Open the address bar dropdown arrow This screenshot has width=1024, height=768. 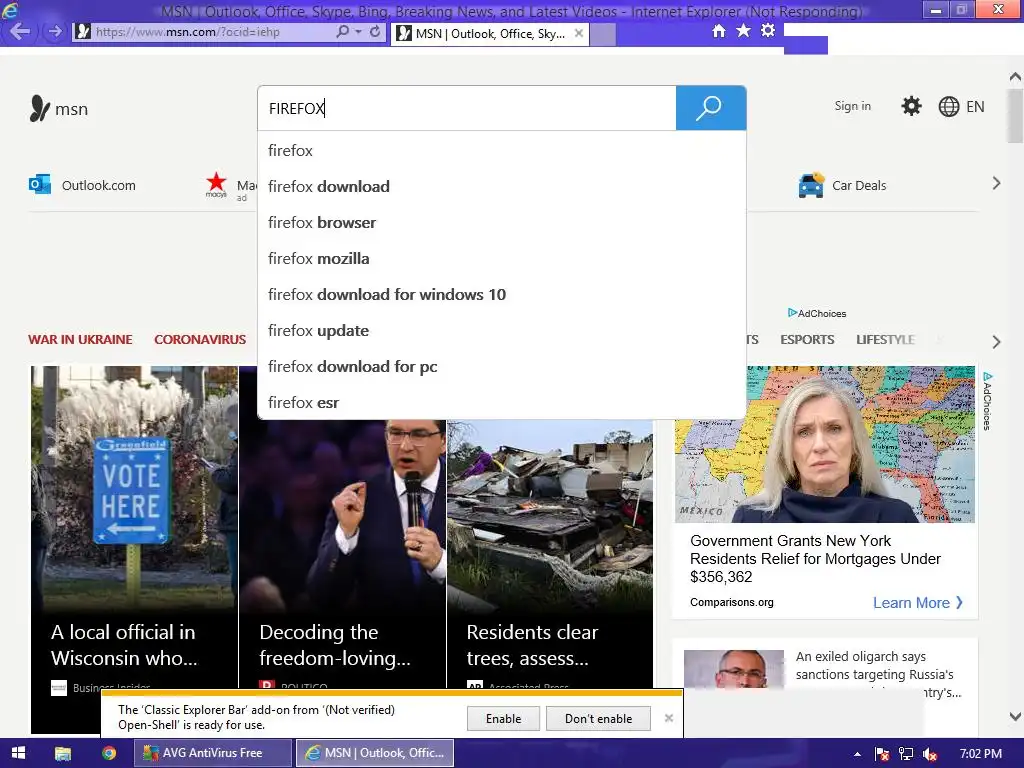pos(359,31)
